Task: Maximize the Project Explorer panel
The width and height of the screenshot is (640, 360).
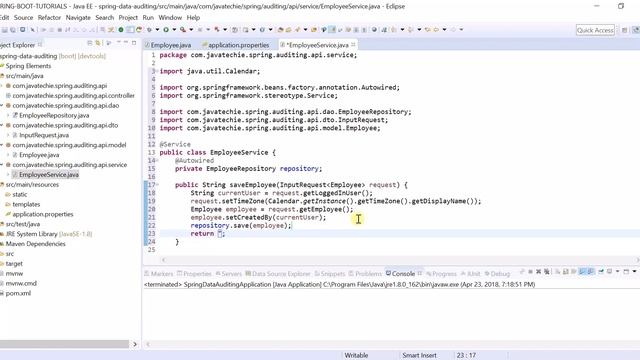Action: [134, 42]
